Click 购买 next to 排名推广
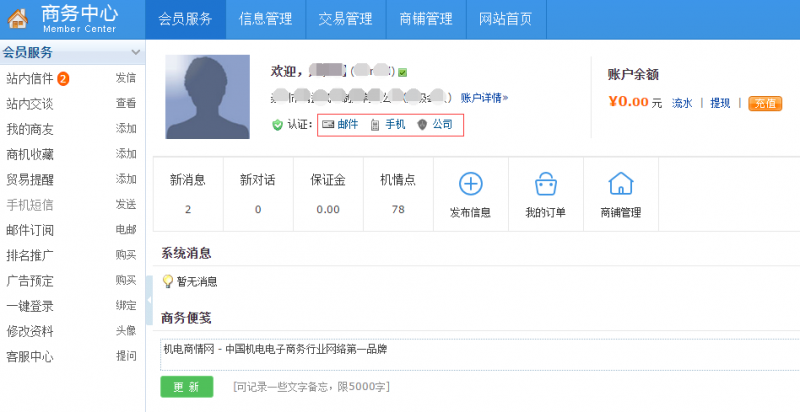The height and width of the screenshot is (412, 800). click(x=126, y=255)
